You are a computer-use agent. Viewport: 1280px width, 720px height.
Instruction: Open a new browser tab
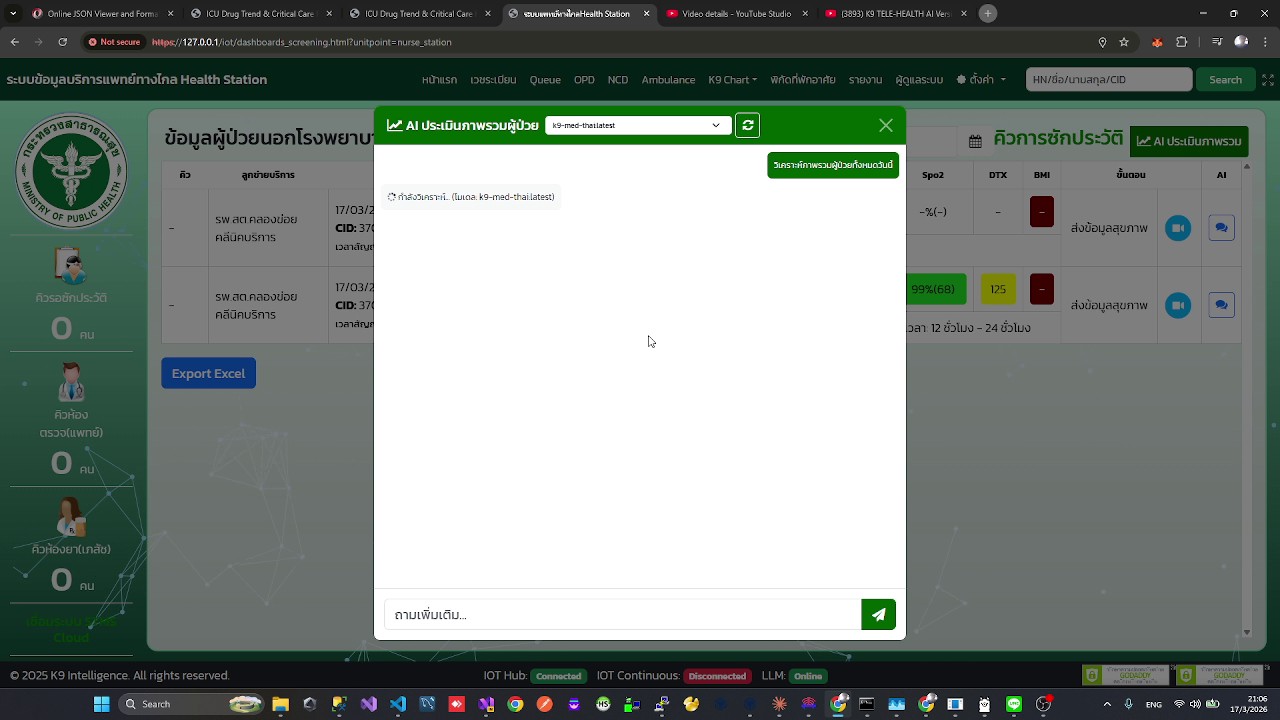pos(988,13)
